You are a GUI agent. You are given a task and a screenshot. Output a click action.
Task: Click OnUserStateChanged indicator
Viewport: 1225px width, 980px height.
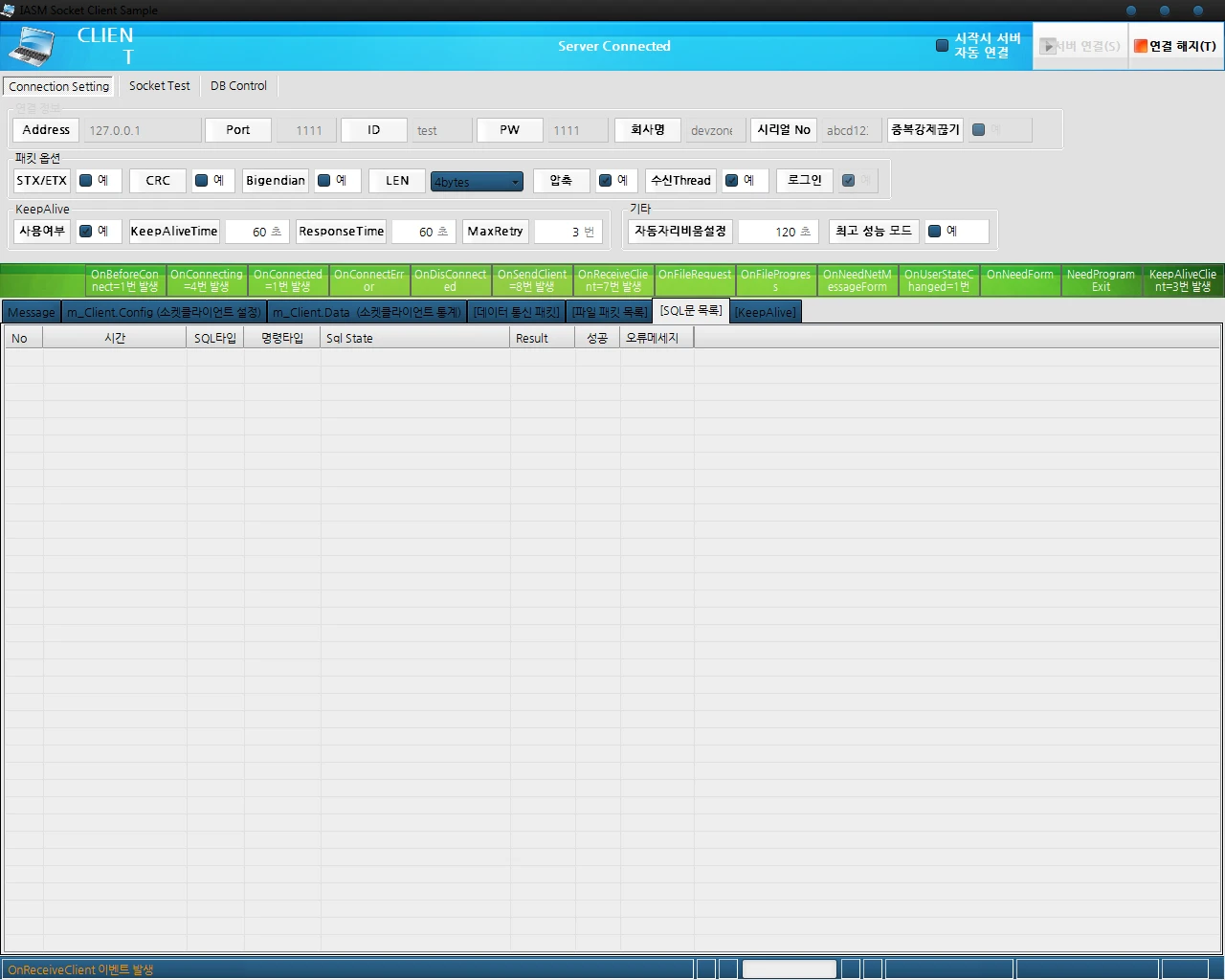939,280
